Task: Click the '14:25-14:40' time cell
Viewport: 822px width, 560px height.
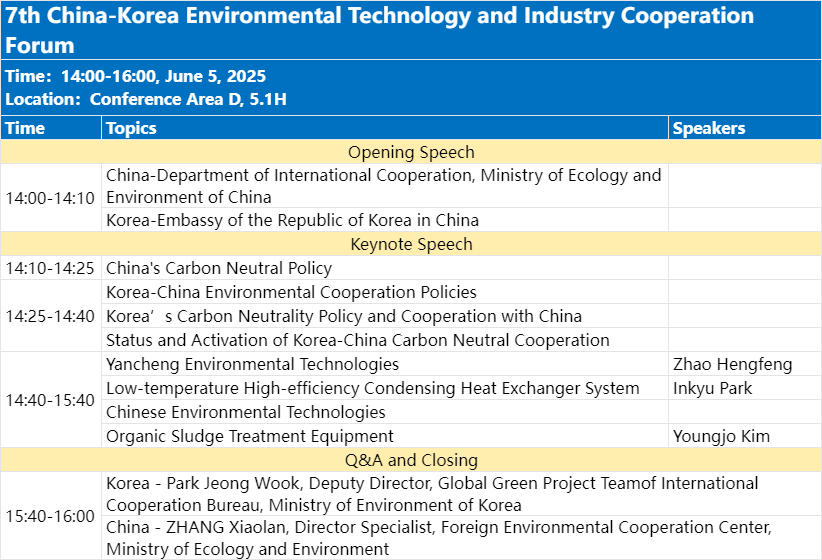Action: point(50,316)
